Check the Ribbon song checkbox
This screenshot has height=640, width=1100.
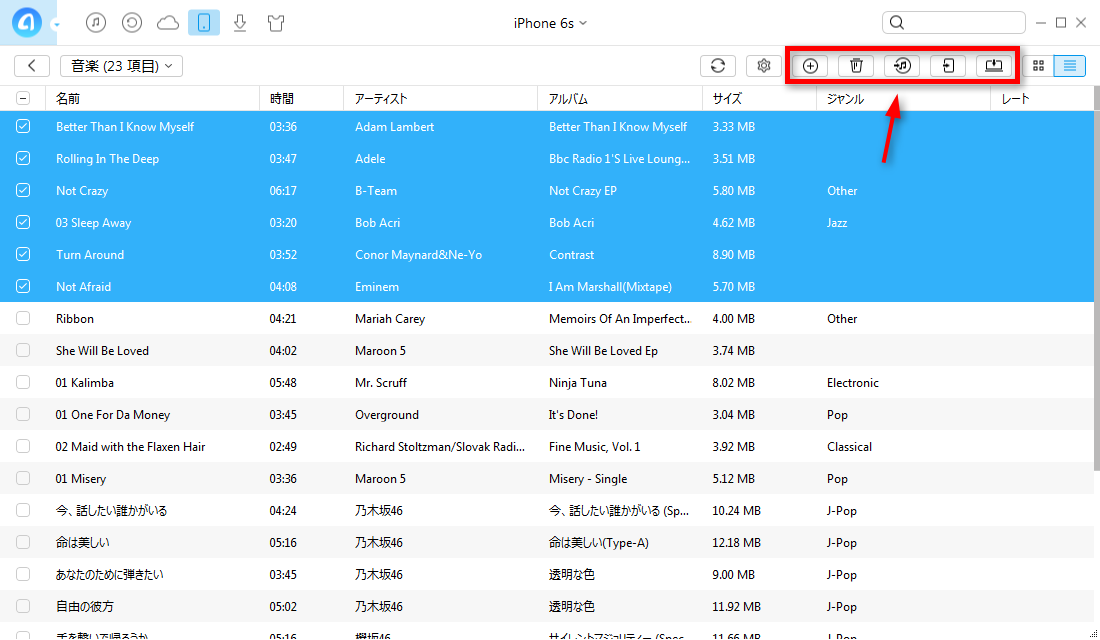[23, 318]
